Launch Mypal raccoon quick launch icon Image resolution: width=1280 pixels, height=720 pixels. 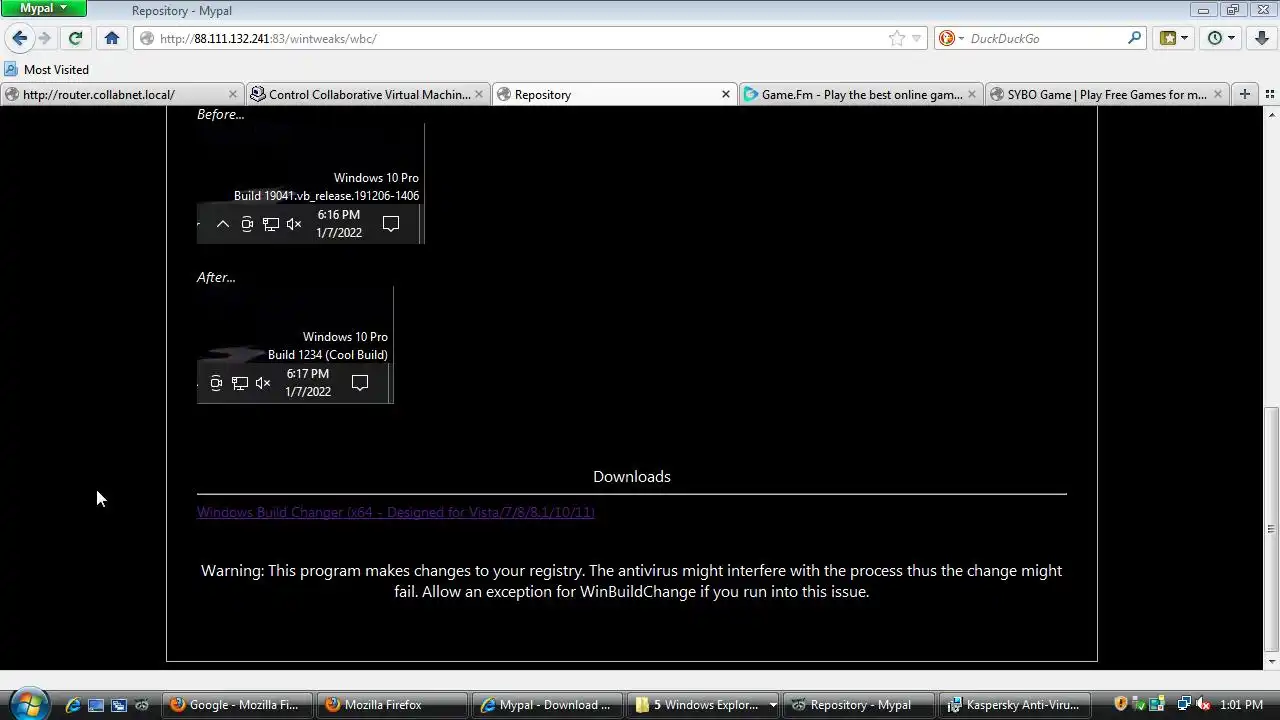click(142, 705)
